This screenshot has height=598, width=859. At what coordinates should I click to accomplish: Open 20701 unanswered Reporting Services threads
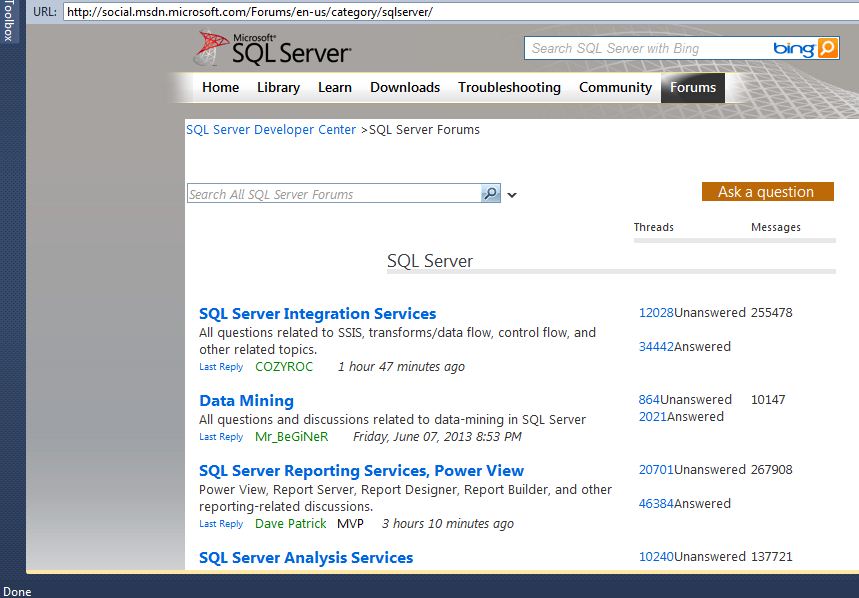(x=656, y=470)
